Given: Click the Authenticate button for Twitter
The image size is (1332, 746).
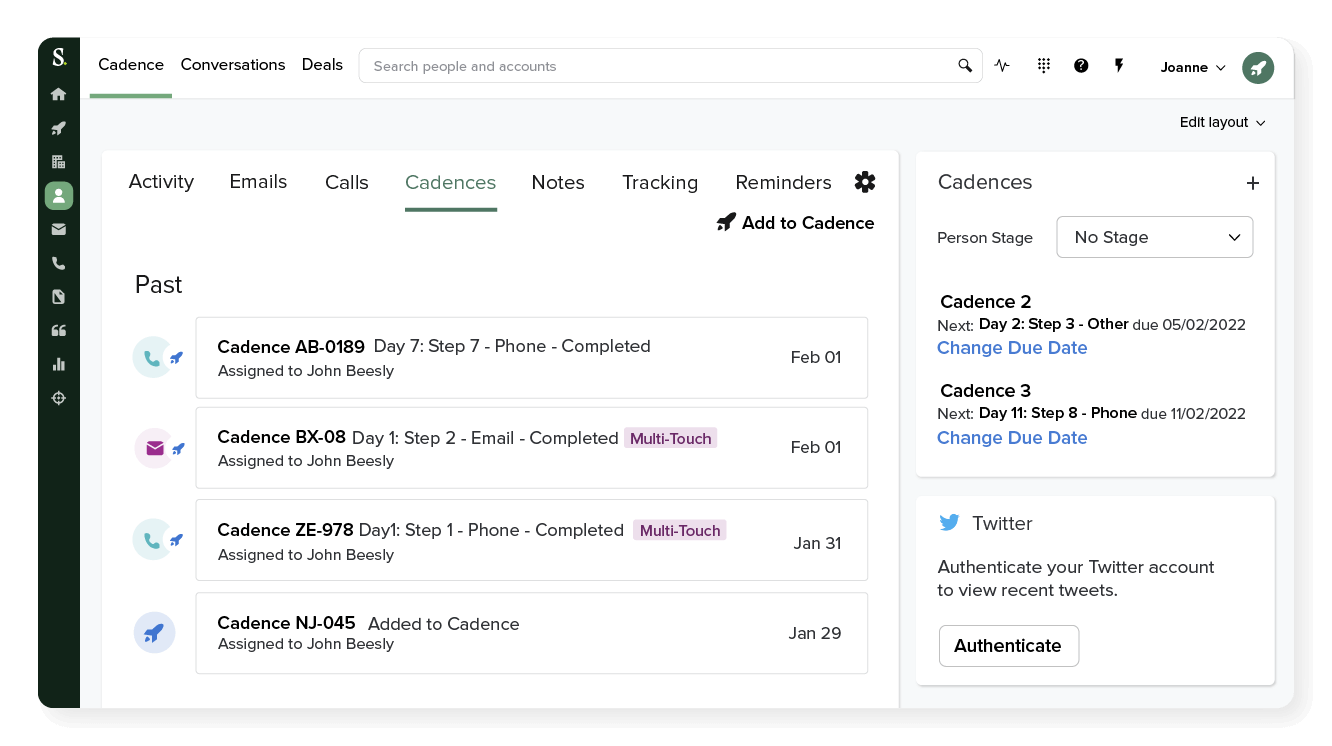Looking at the screenshot, I should click(x=1008, y=646).
